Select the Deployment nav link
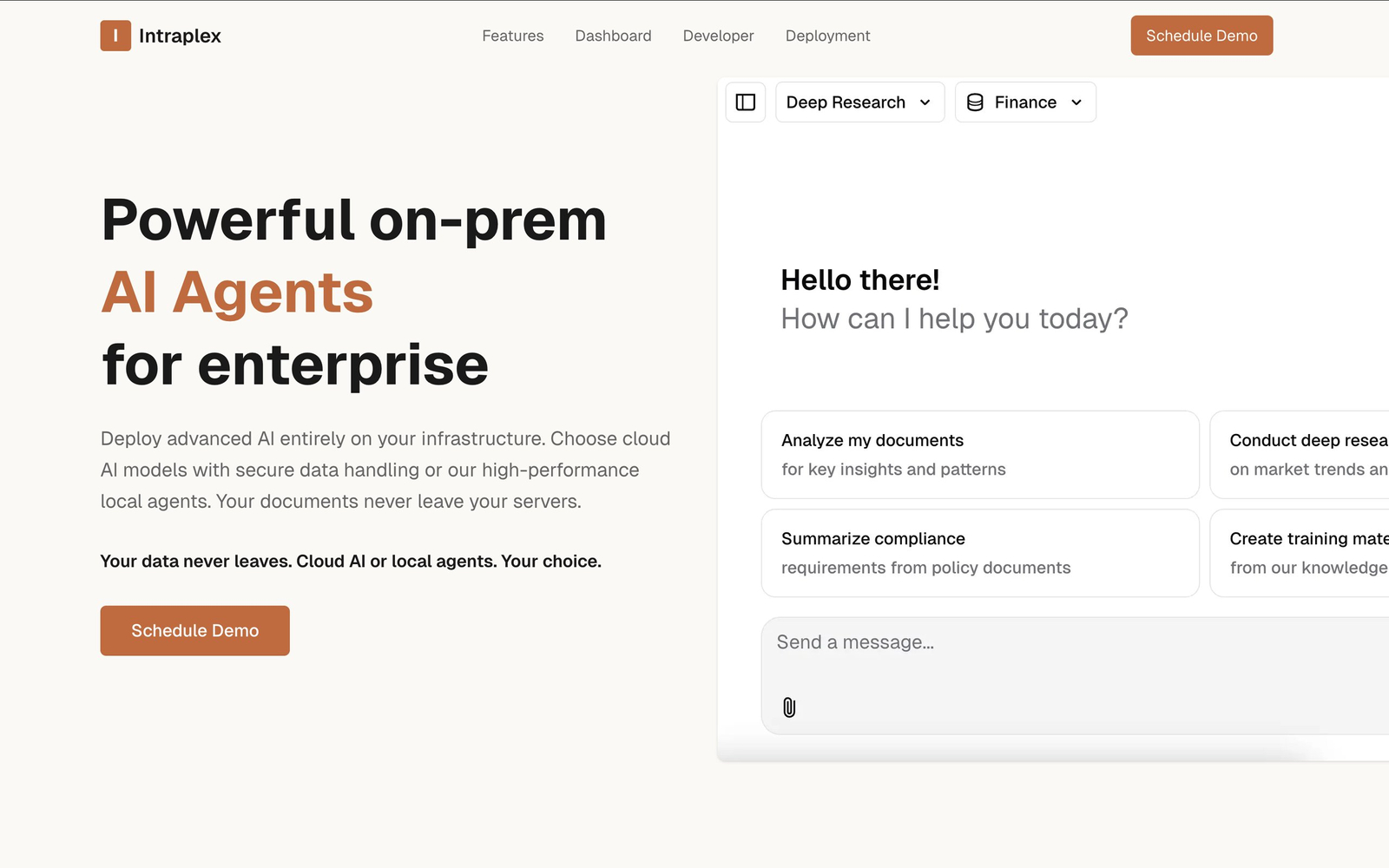 827,36
